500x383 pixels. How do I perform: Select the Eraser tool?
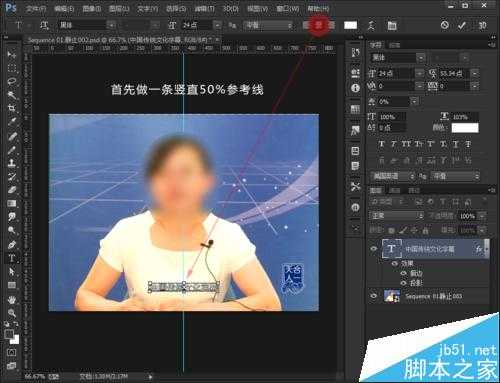click(x=12, y=190)
